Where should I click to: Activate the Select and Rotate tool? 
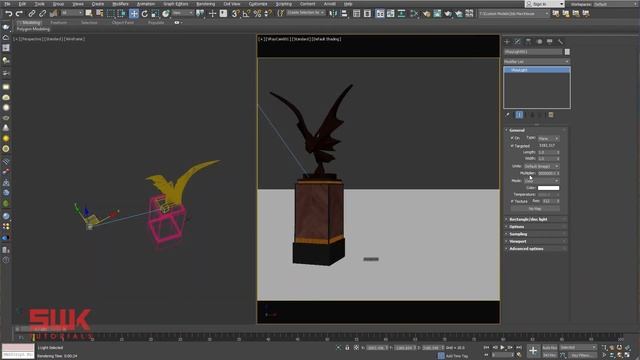(x=144, y=14)
